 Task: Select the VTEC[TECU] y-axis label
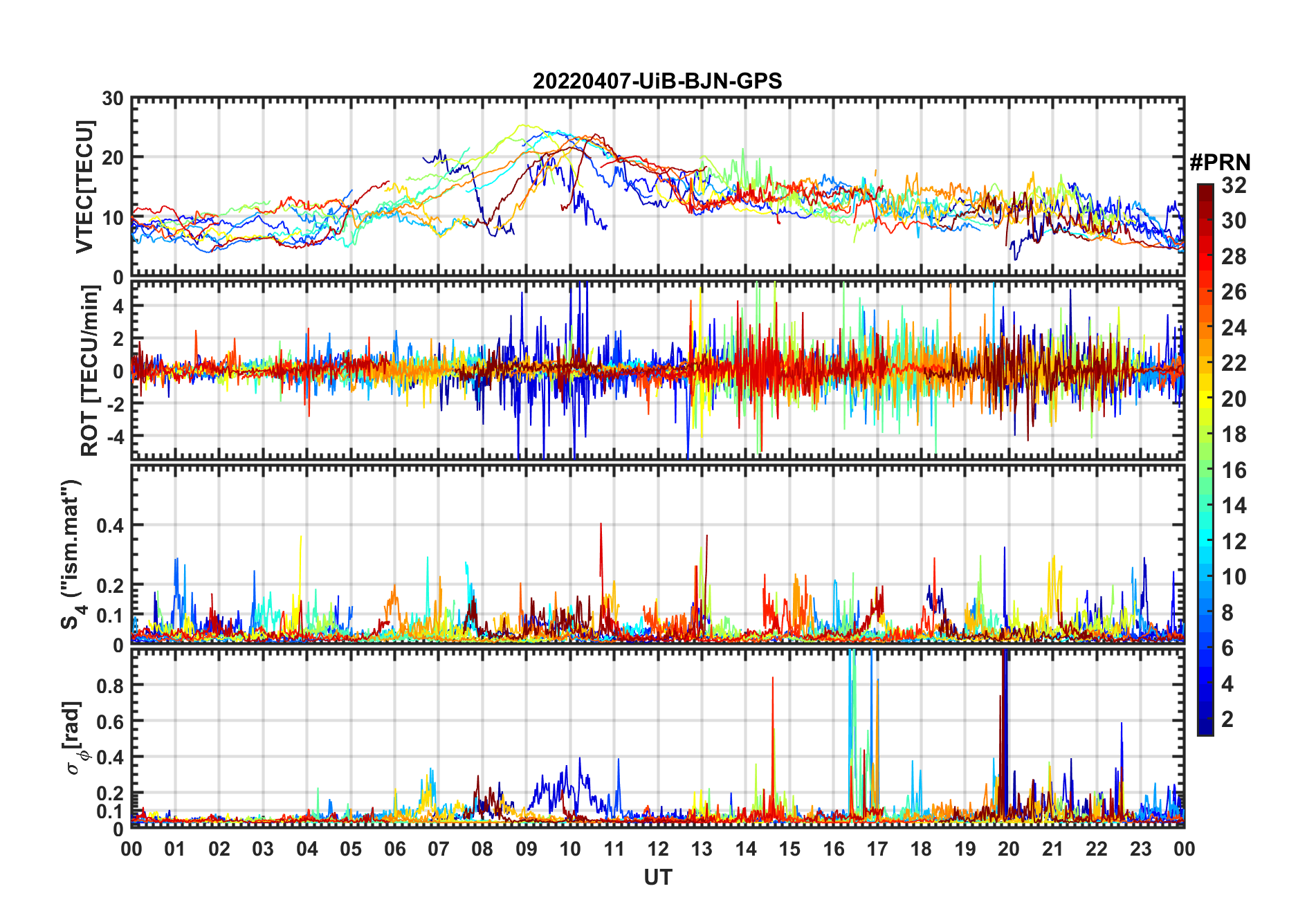84,187
